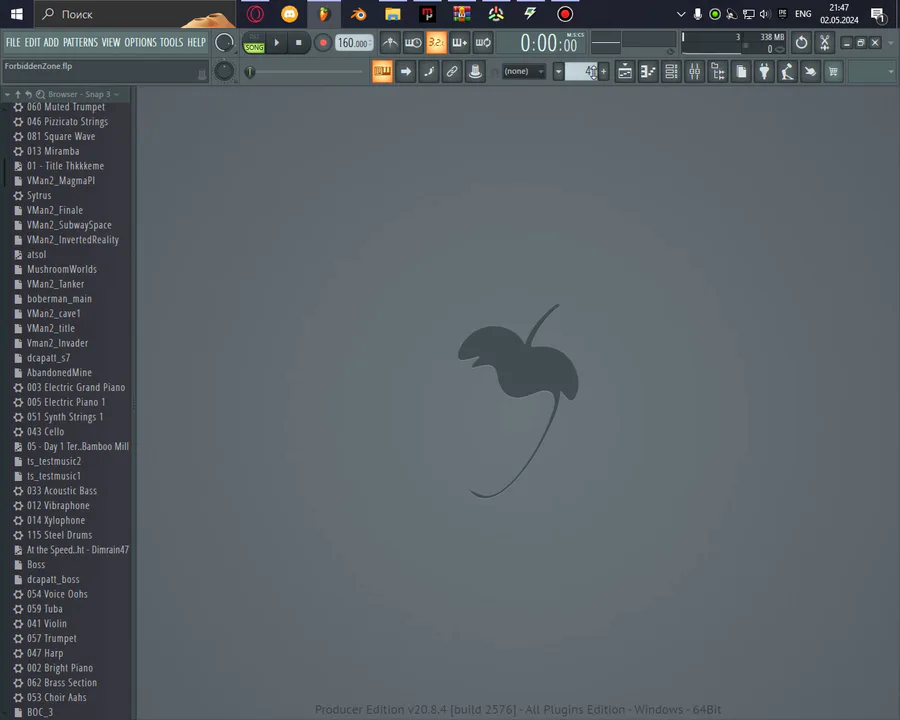Viewport: 900px width, 720px height.
Task: Open the TOOLS menu
Action: click(x=171, y=42)
